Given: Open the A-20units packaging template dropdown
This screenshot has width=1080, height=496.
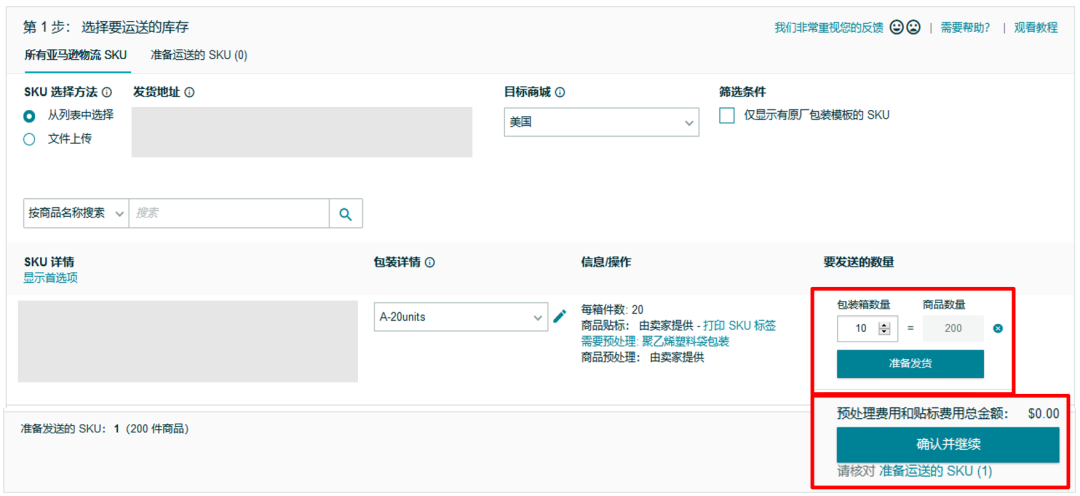Looking at the screenshot, I should 460,317.
